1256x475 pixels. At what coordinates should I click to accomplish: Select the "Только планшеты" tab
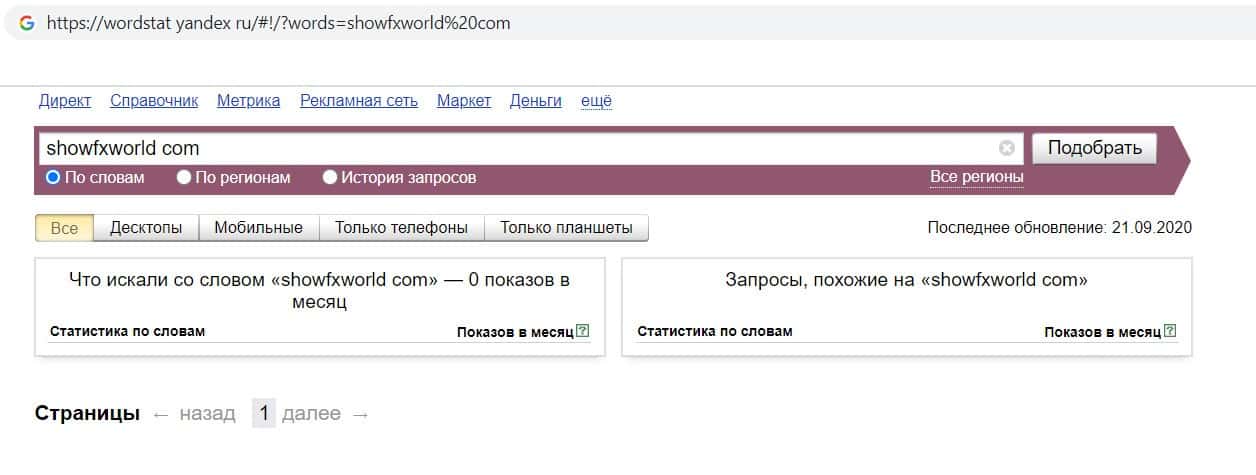pos(566,228)
